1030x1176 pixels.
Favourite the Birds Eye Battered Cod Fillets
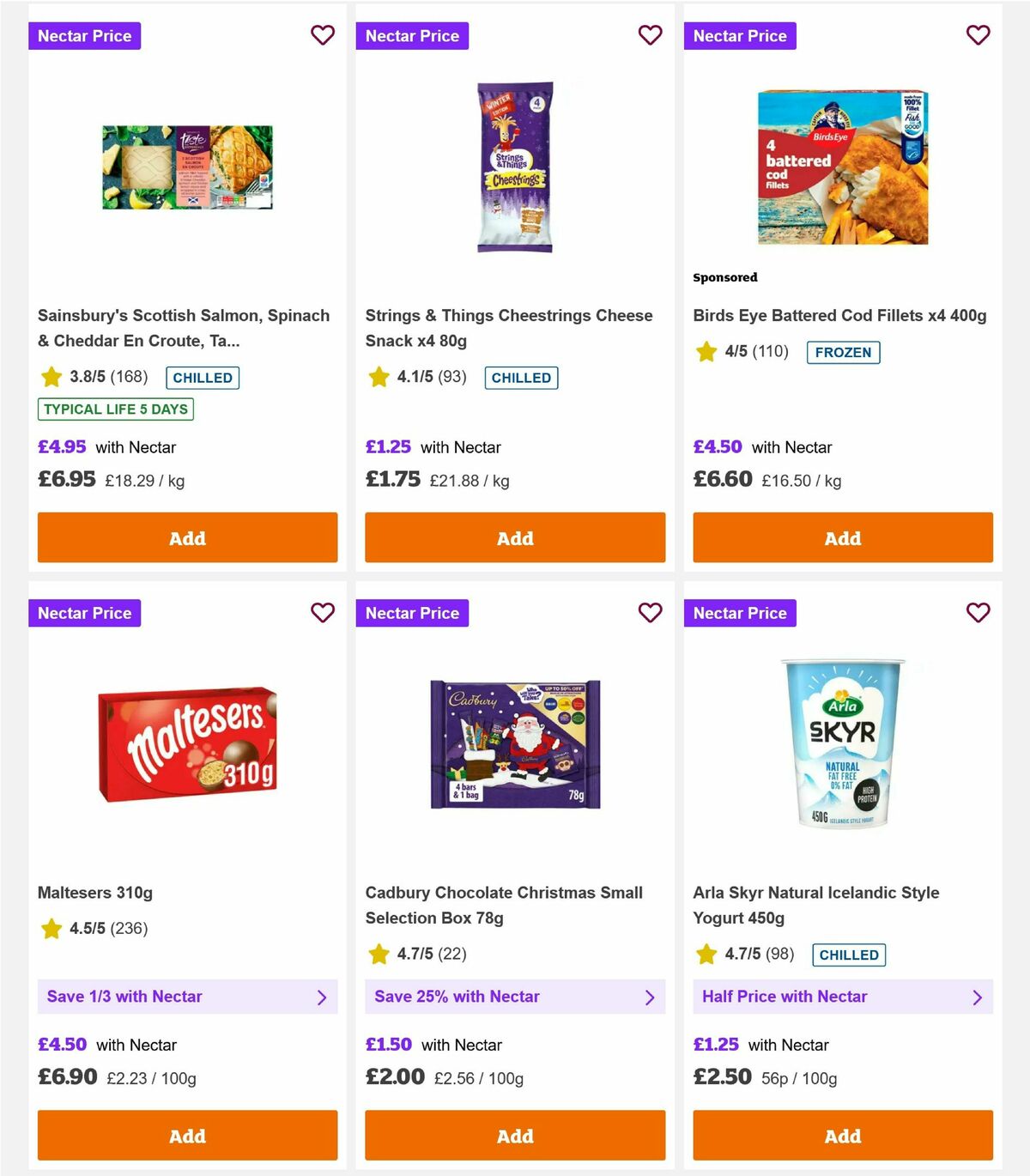(978, 35)
